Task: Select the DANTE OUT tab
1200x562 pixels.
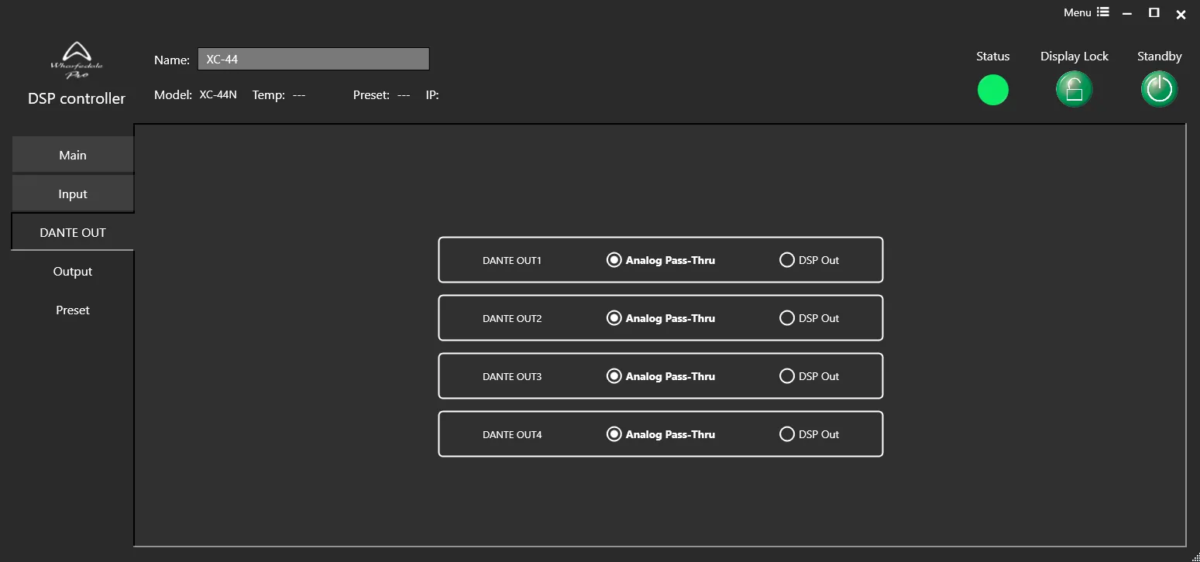Action: [x=72, y=232]
